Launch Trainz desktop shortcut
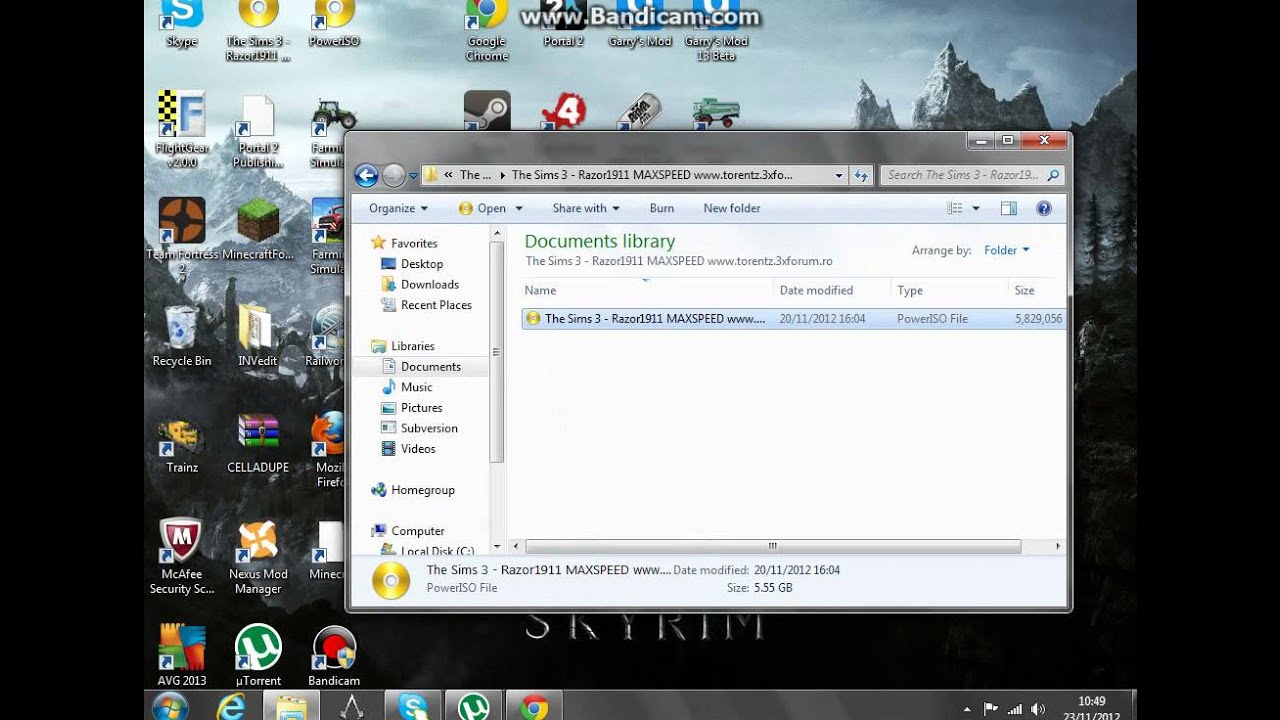 [x=182, y=443]
